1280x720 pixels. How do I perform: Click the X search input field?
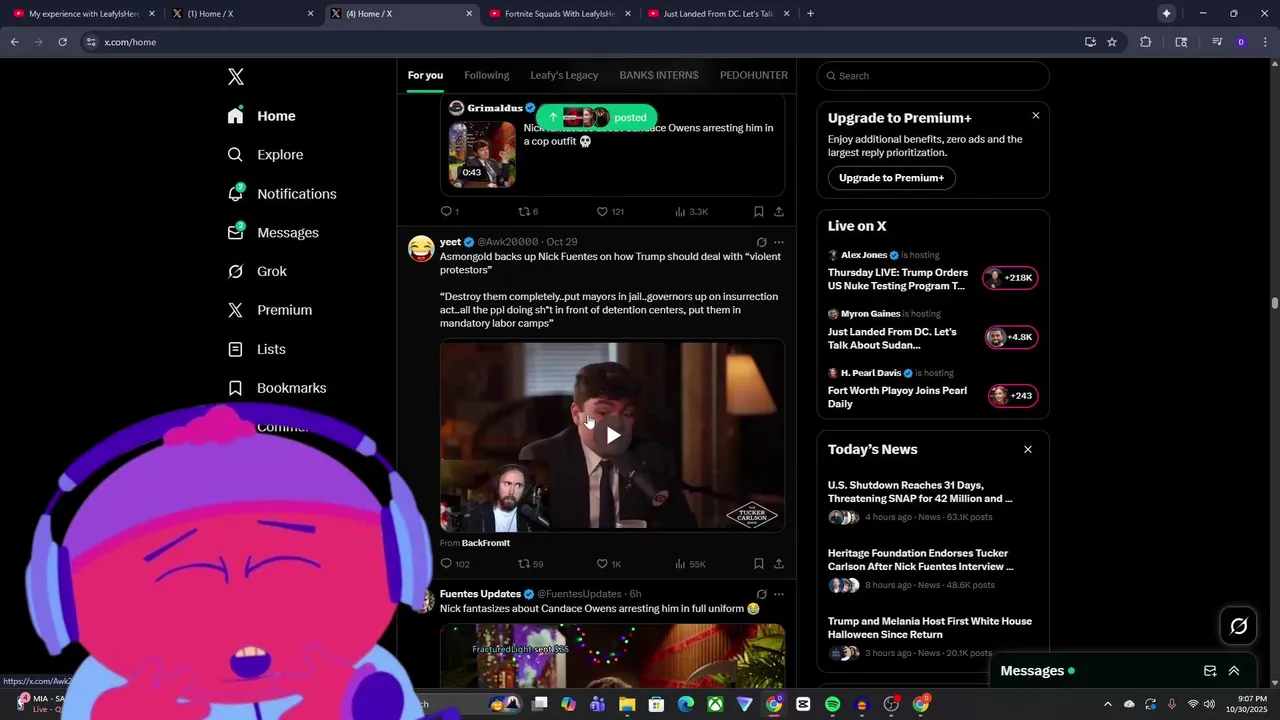coord(932,76)
